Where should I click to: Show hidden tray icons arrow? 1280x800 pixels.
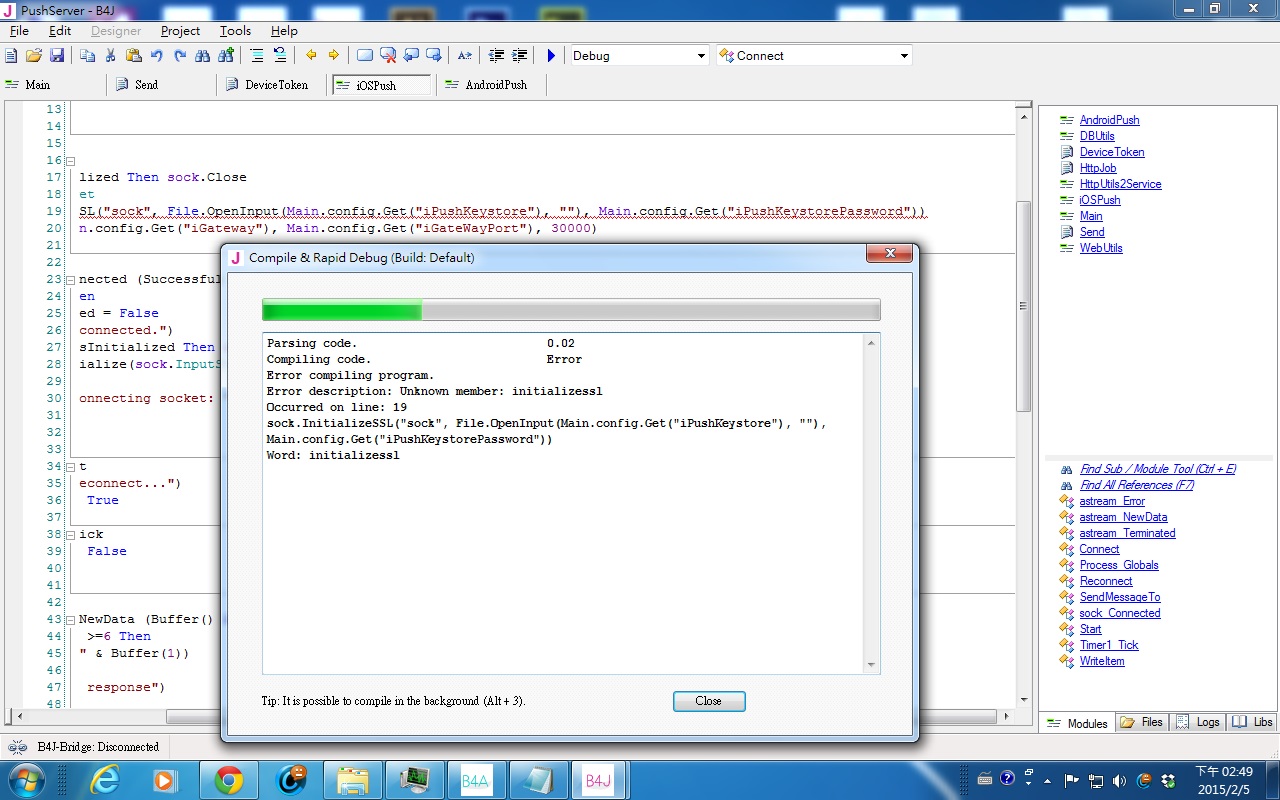1049,780
